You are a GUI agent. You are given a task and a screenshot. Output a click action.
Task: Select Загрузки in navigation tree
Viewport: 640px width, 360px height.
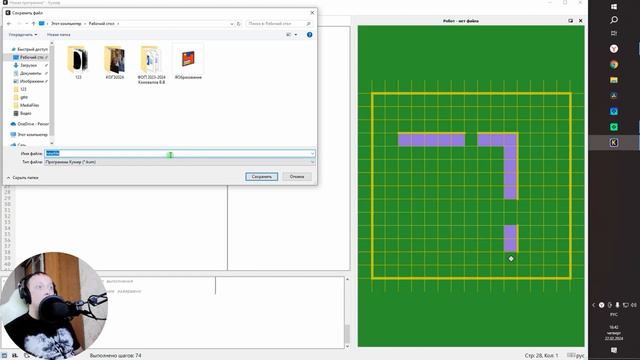click(28, 65)
